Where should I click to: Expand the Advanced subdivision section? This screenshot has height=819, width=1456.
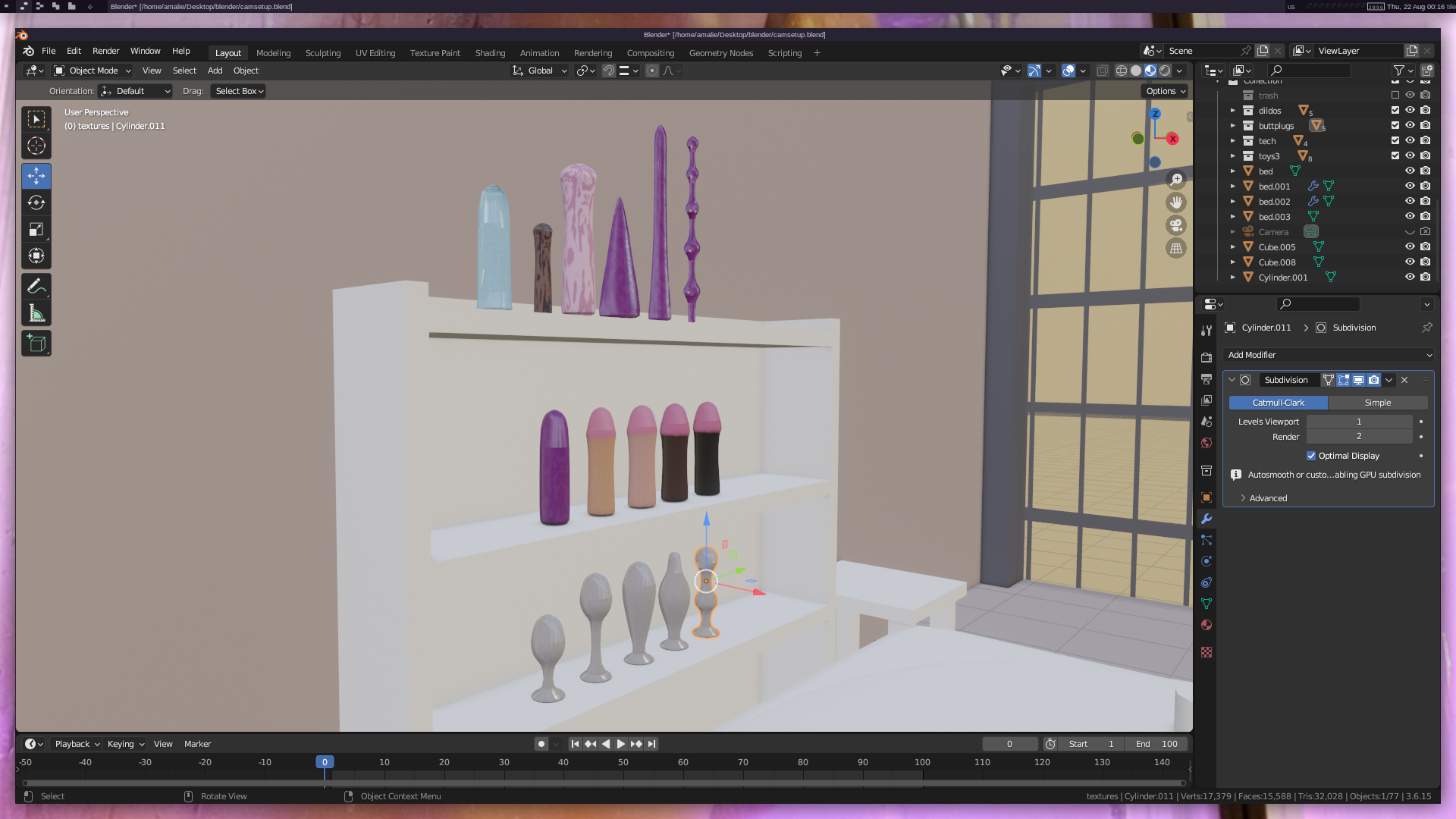(1267, 498)
